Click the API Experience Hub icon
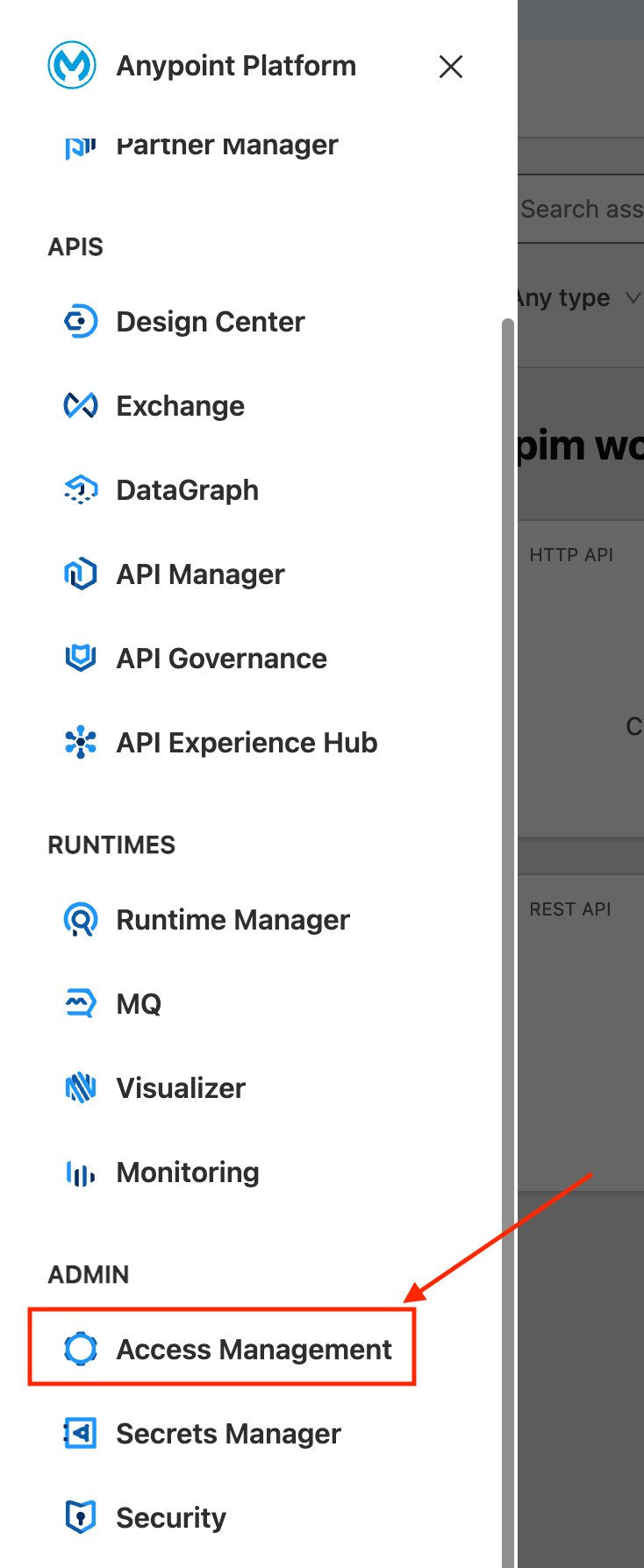This screenshot has height=1568, width=644. tap(81, 743)
